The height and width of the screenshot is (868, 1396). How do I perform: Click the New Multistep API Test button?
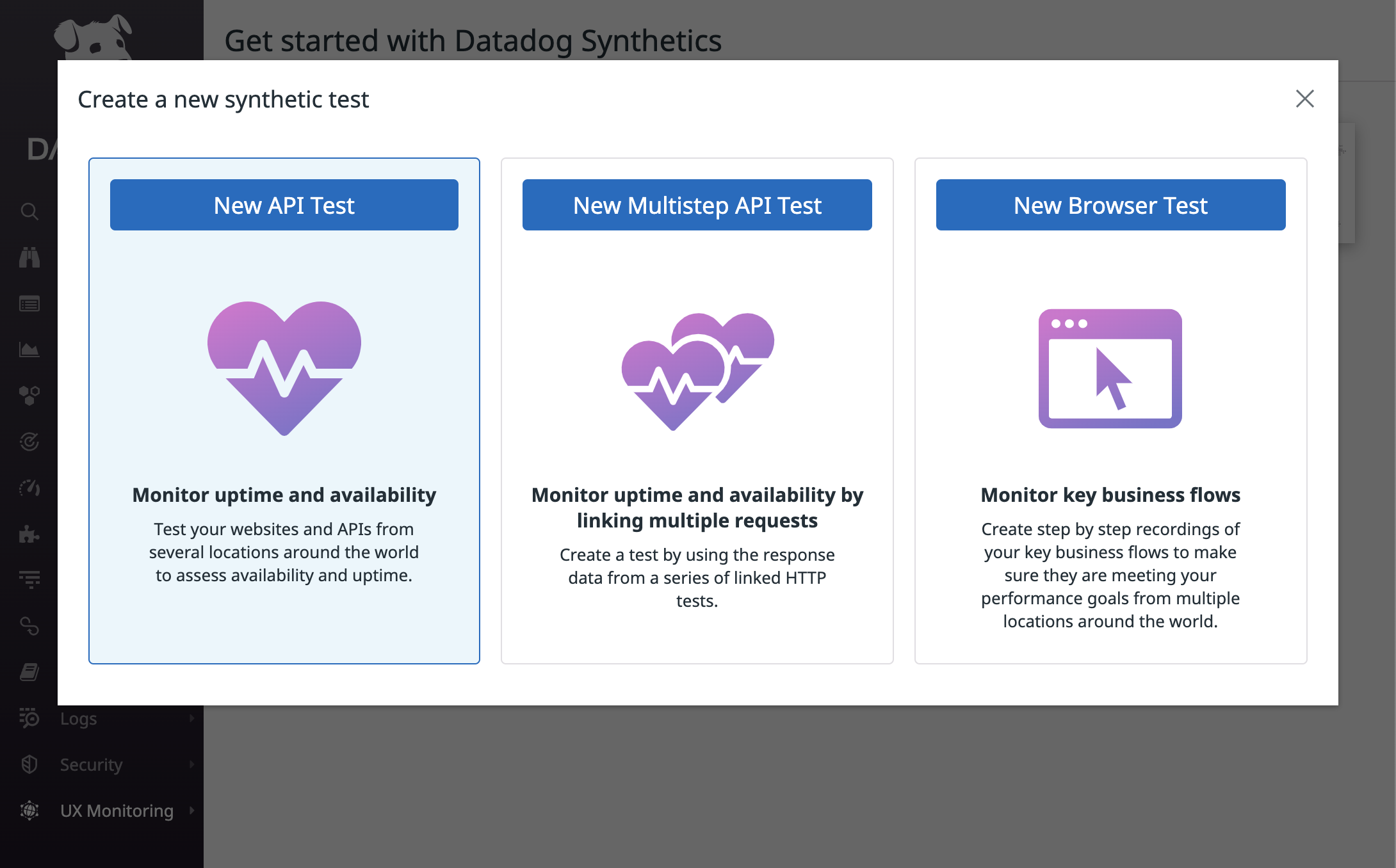click(x=697, y=204)
